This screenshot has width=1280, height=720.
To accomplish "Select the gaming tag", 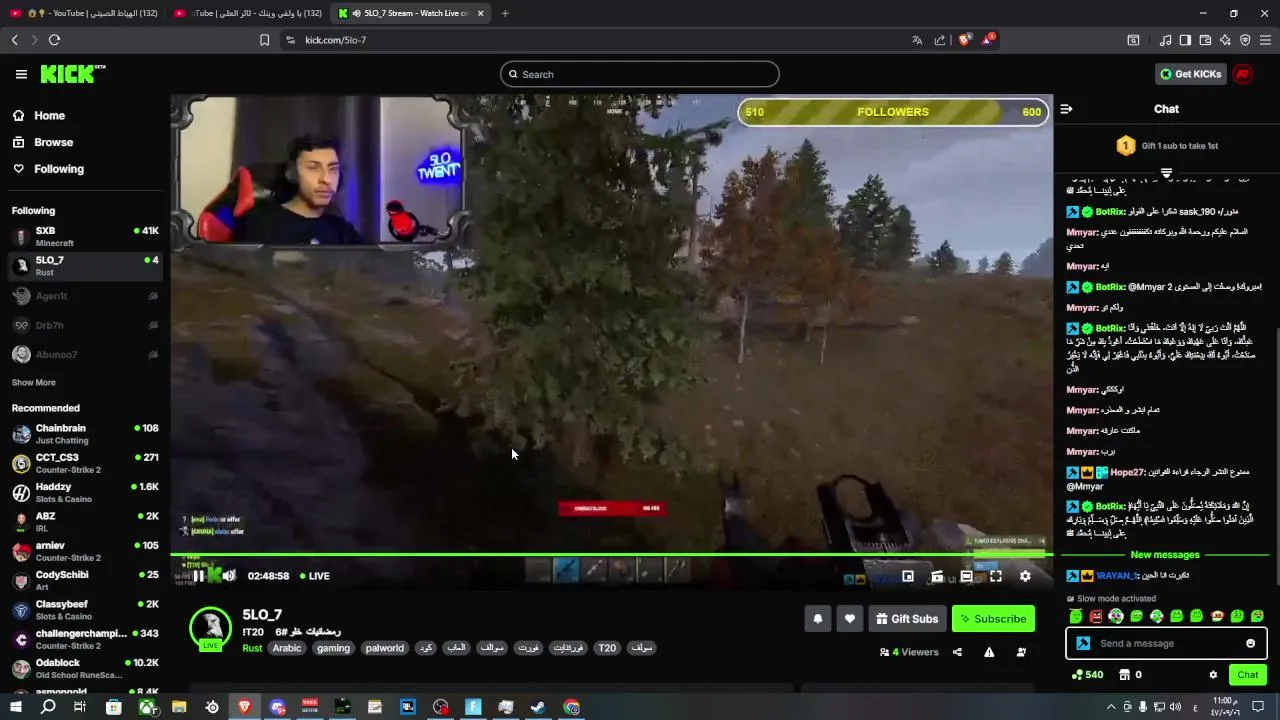I will [x=333, y=648].
